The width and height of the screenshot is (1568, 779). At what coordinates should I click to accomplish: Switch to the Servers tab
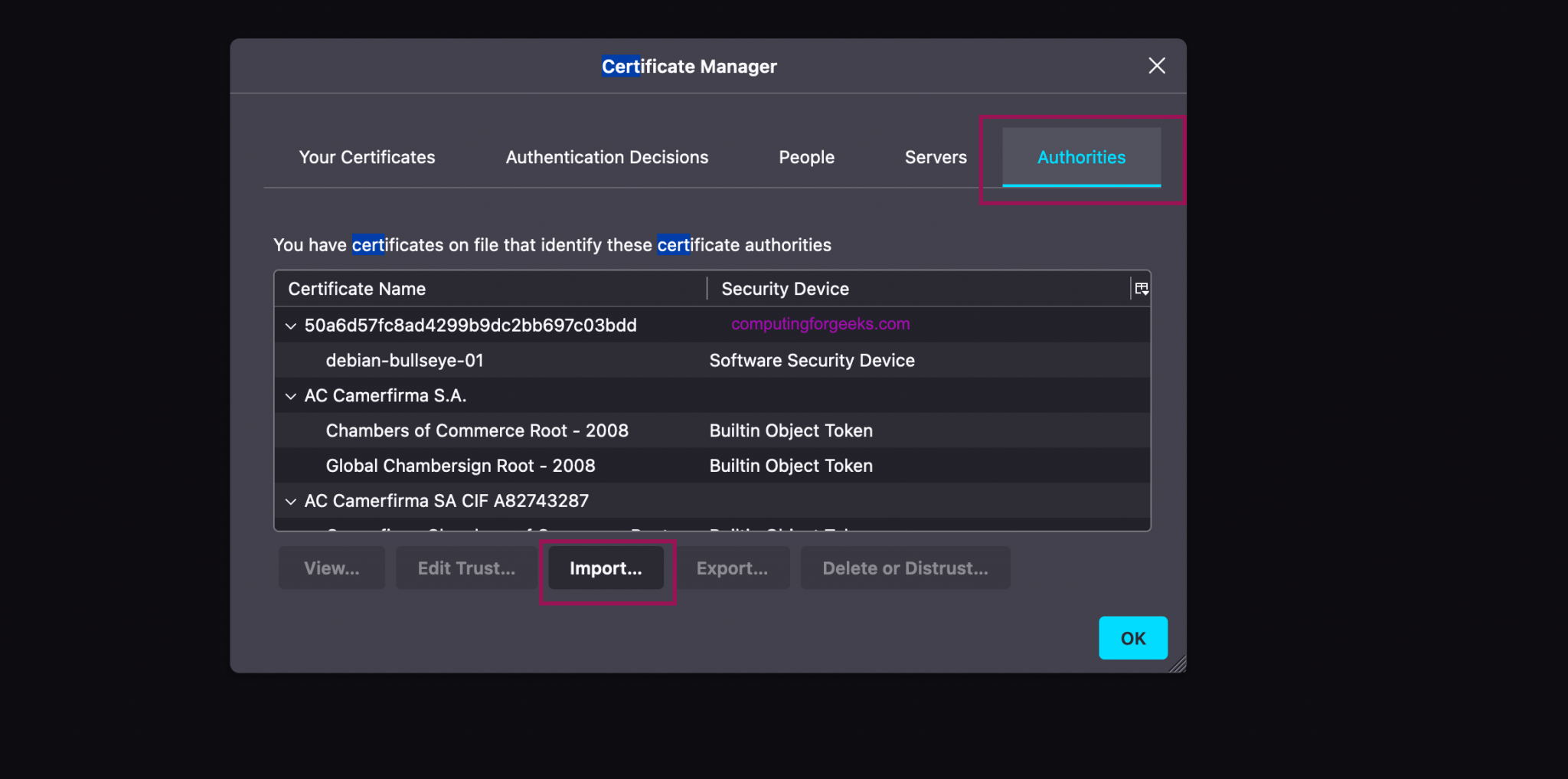point(936,157)
